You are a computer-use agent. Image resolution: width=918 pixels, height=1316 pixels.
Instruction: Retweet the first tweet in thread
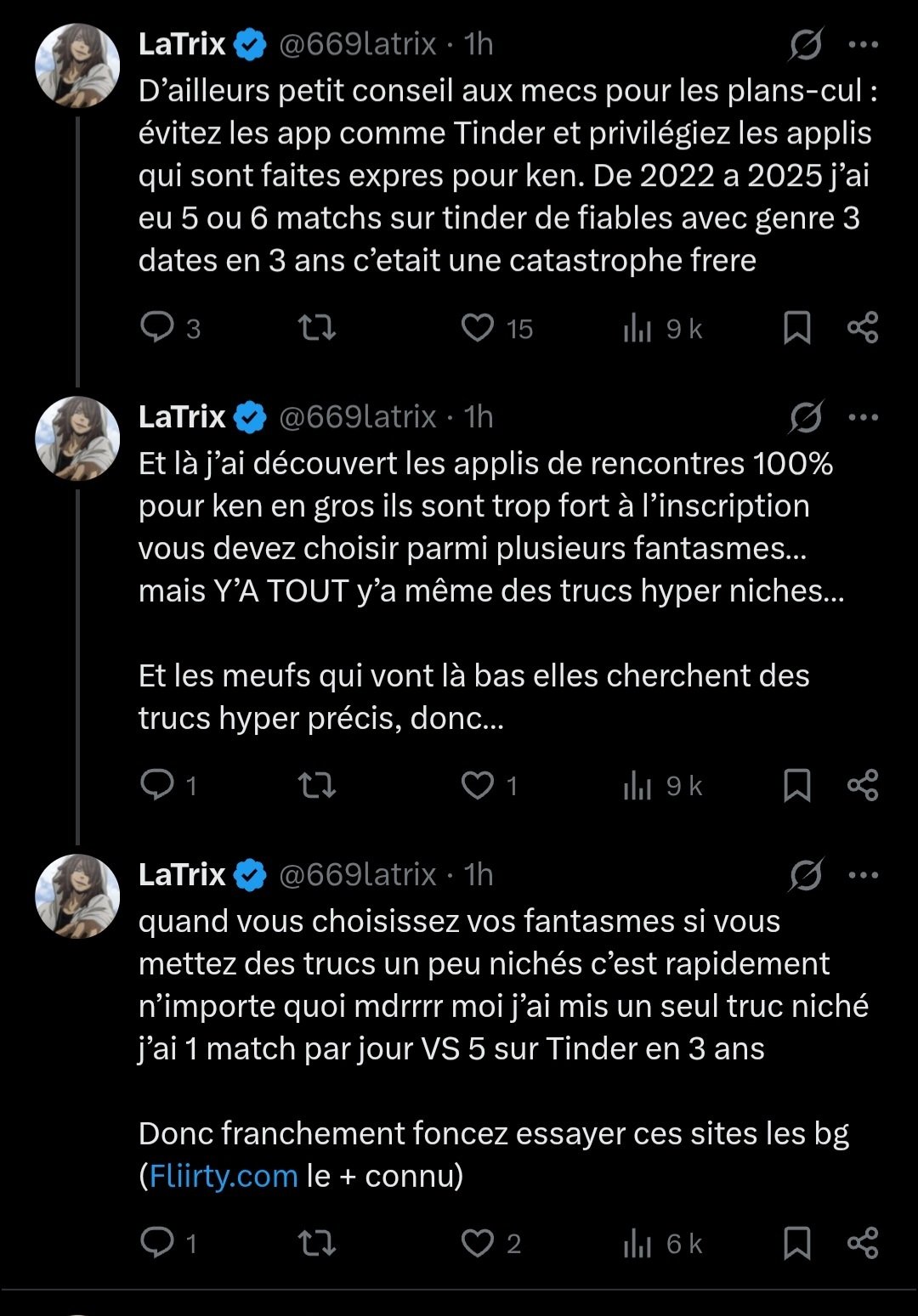(x=317, y=328)
